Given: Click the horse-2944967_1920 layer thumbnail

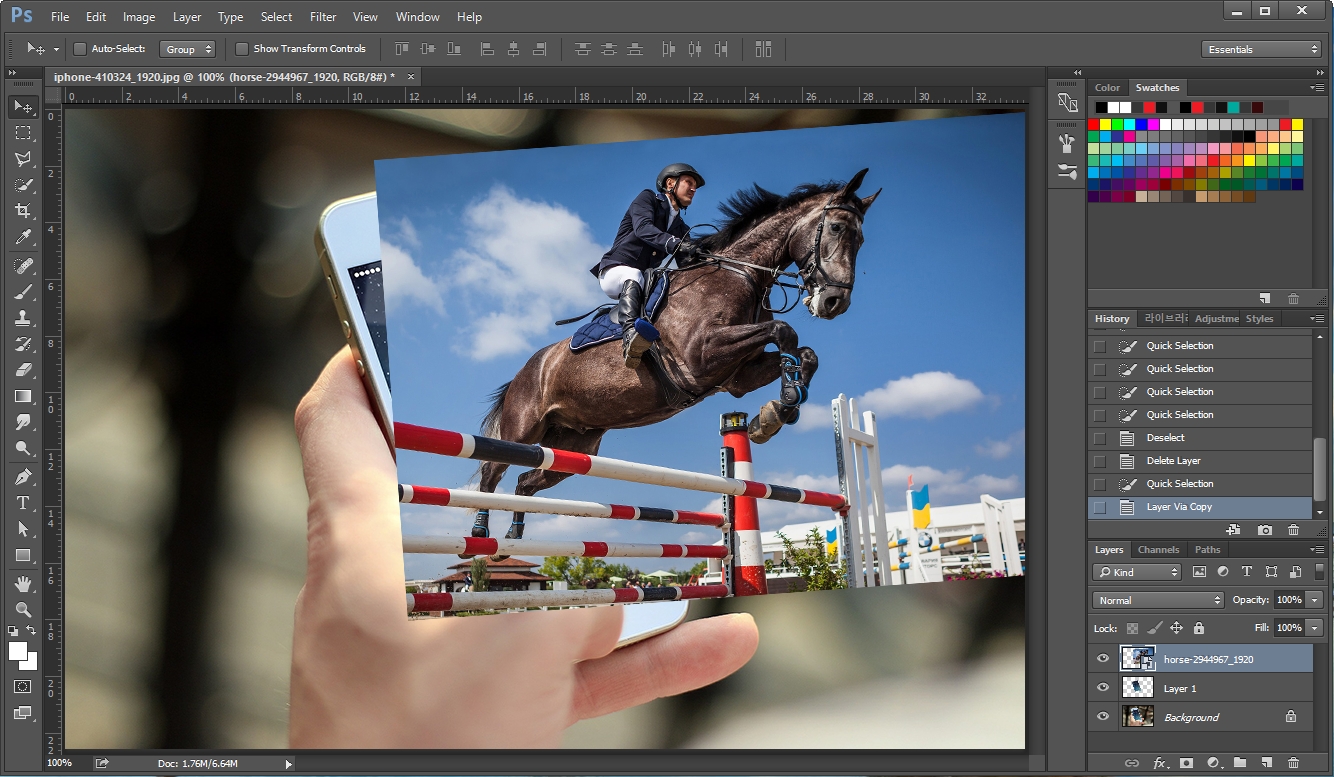Looking at the screenshot, I should [1138, 658].
